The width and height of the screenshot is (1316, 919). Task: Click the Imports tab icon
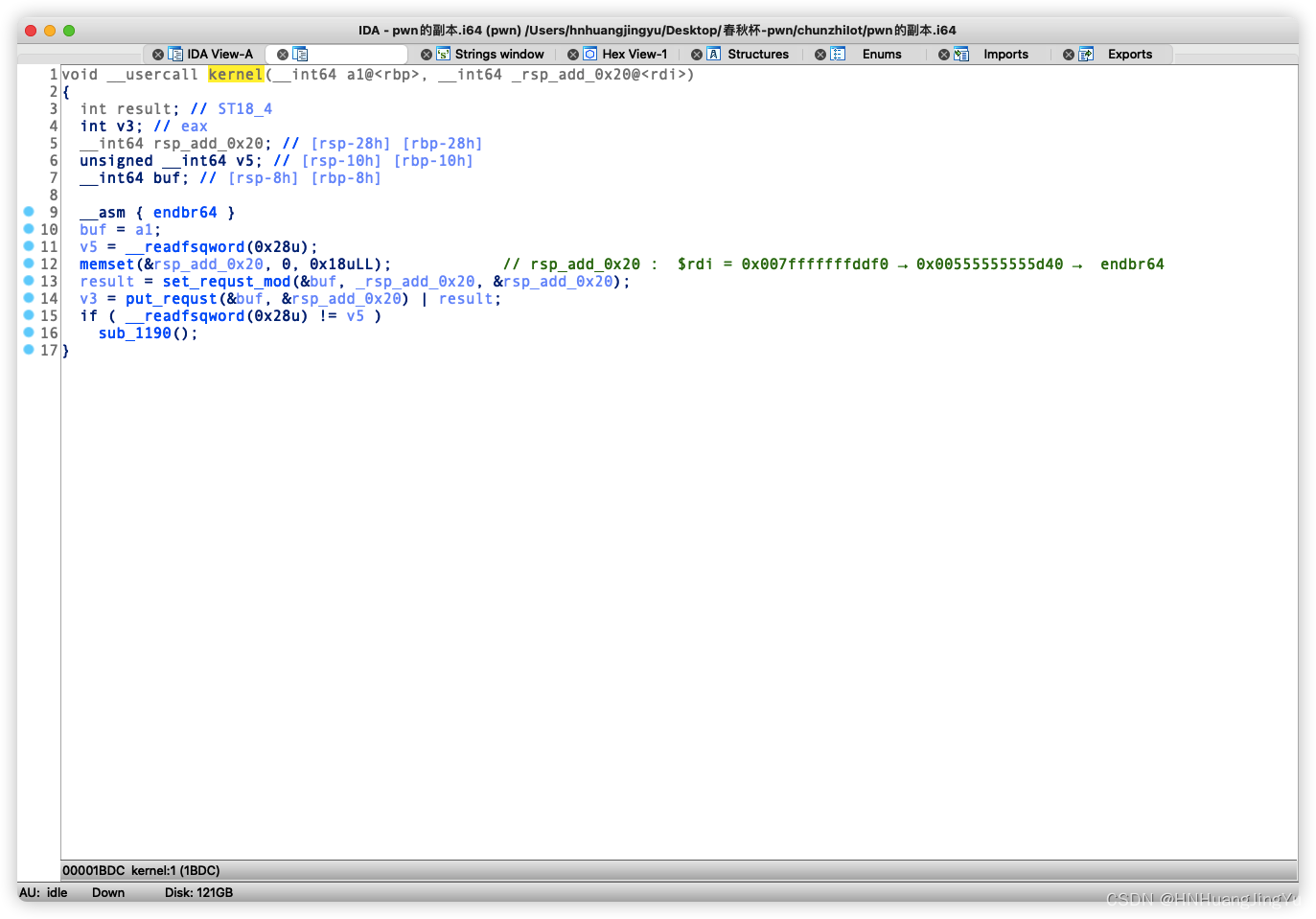coord(961,55)
